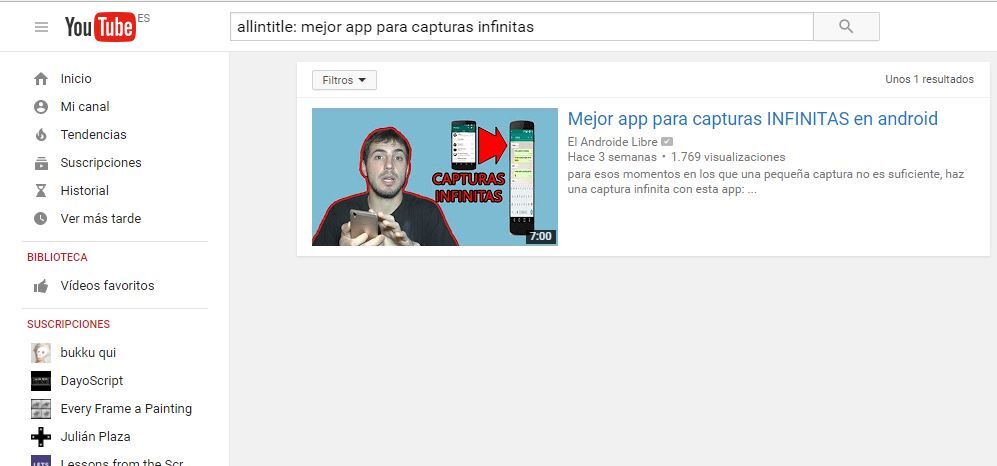Open the bukku qui channel subscription

tap(88, 353)
